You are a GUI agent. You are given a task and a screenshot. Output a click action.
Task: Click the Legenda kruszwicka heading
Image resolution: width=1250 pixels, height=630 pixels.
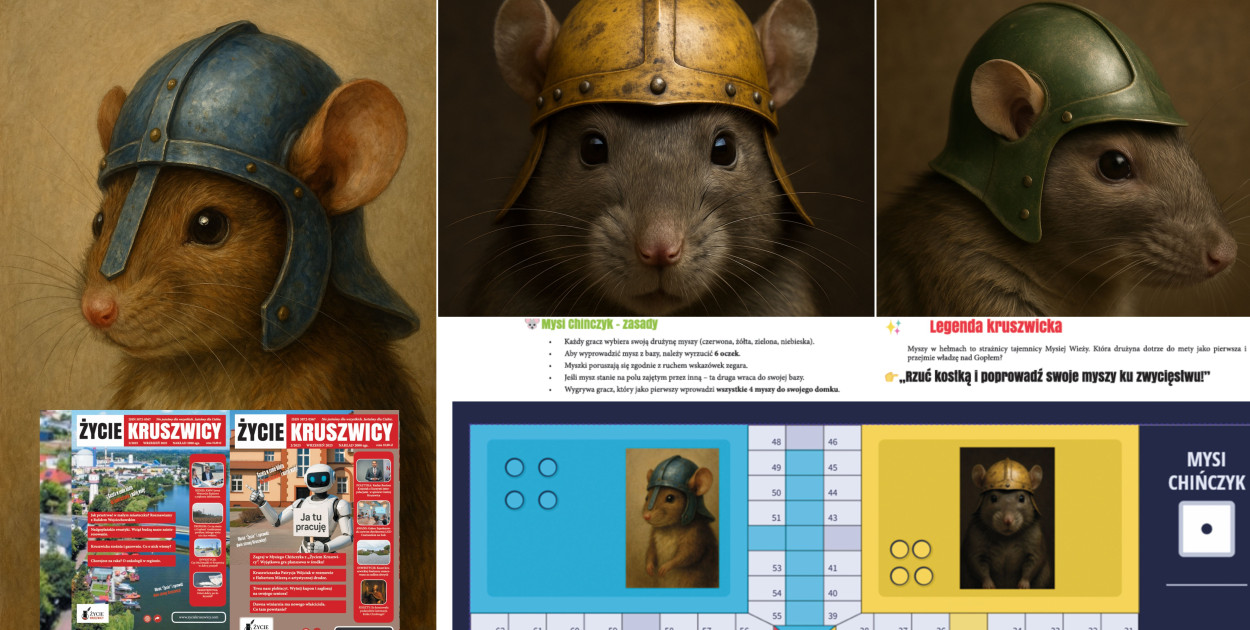point(995,326)
